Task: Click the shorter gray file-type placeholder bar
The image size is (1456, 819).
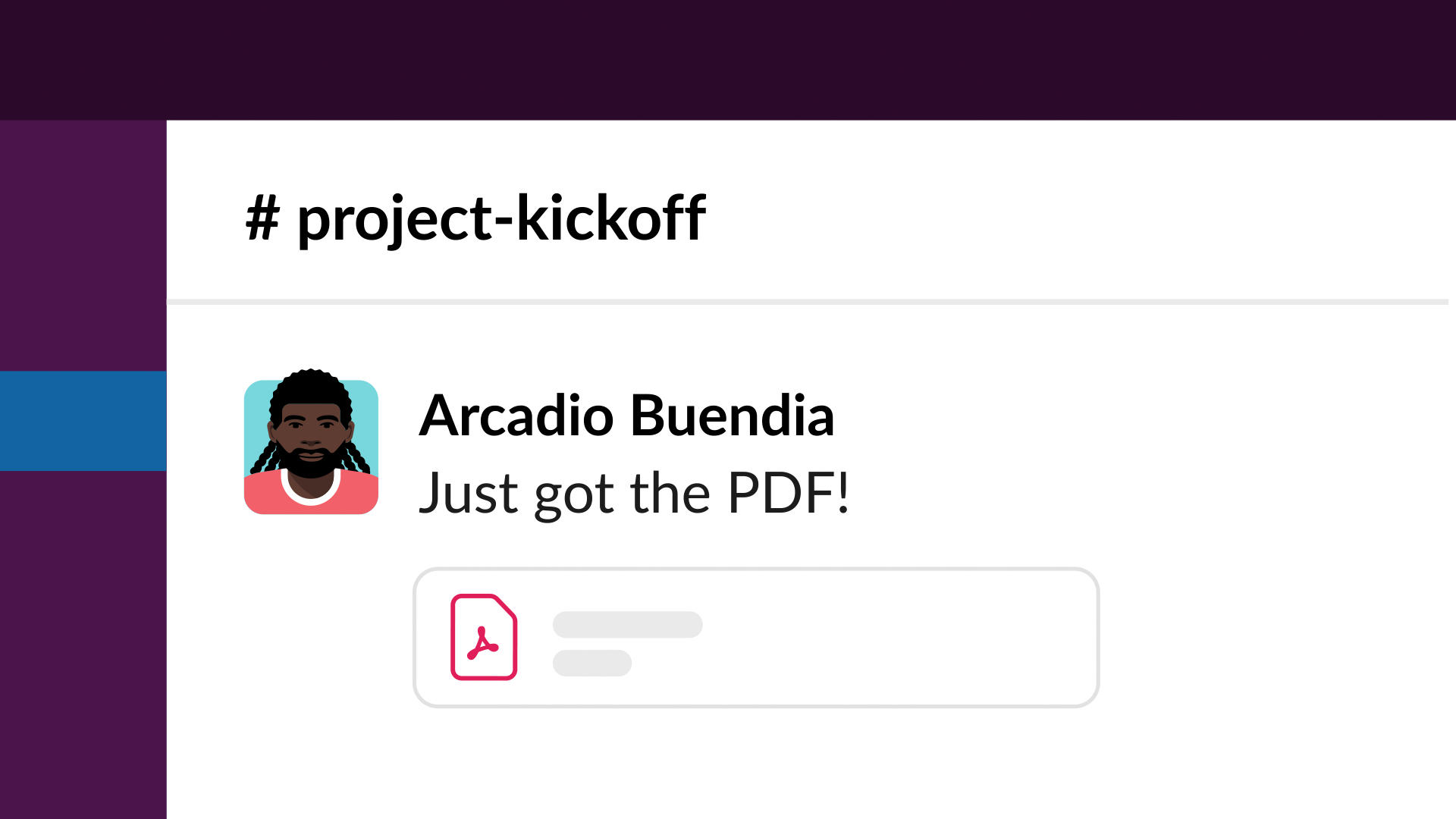Action: (x=592, y=663)
